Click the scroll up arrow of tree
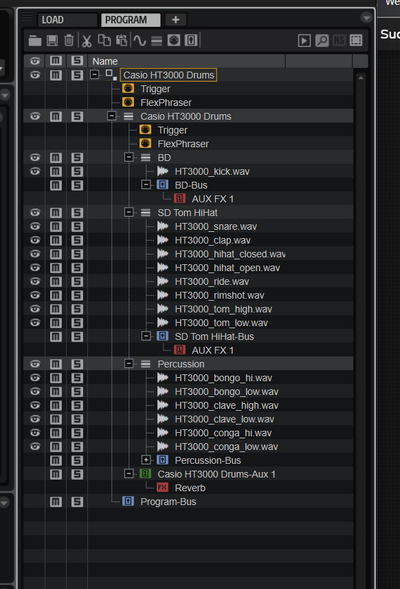 (x=361, y=78)
